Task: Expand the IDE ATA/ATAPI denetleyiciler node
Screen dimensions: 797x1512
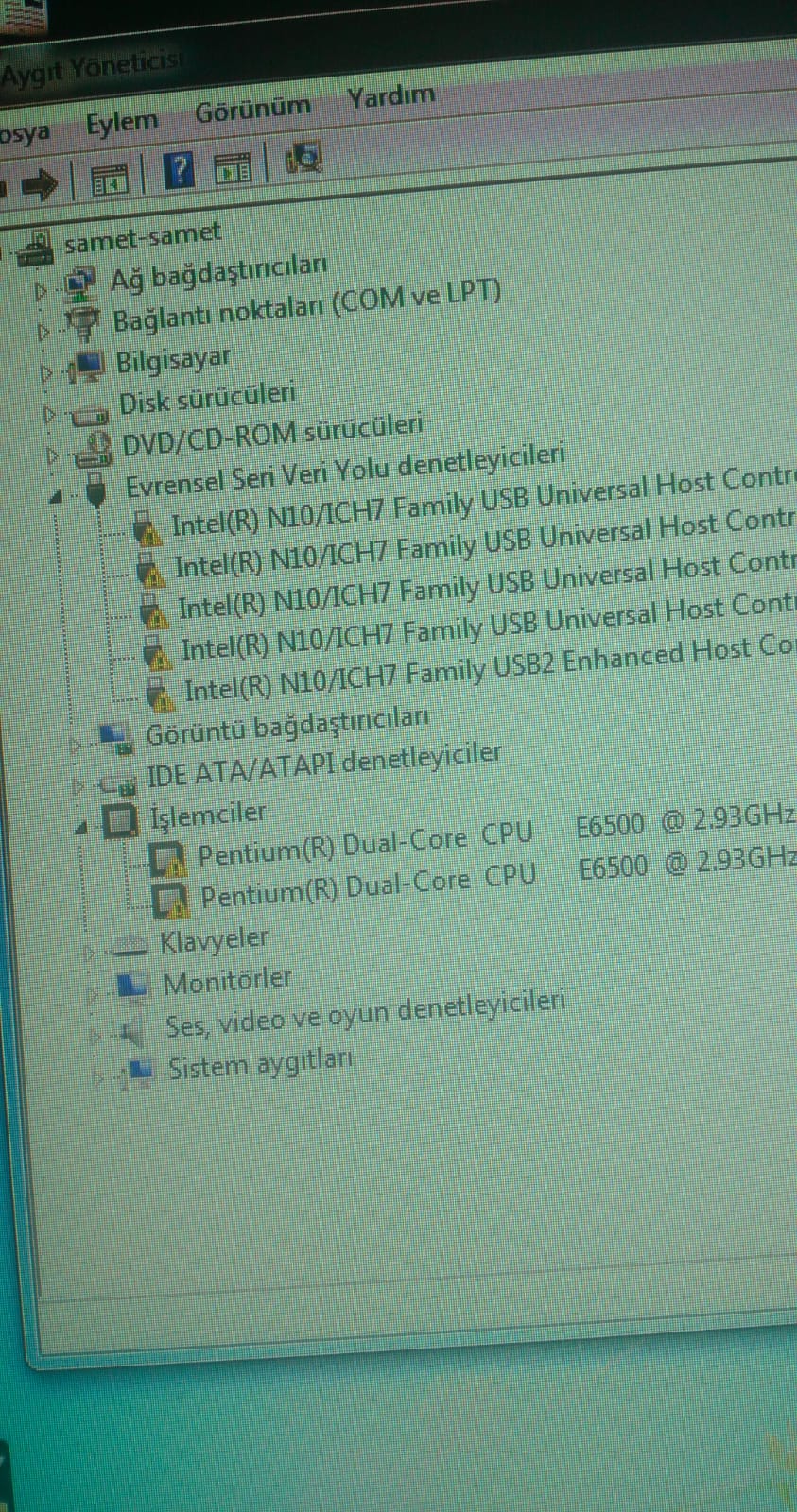Action: [x=78, y=785]
